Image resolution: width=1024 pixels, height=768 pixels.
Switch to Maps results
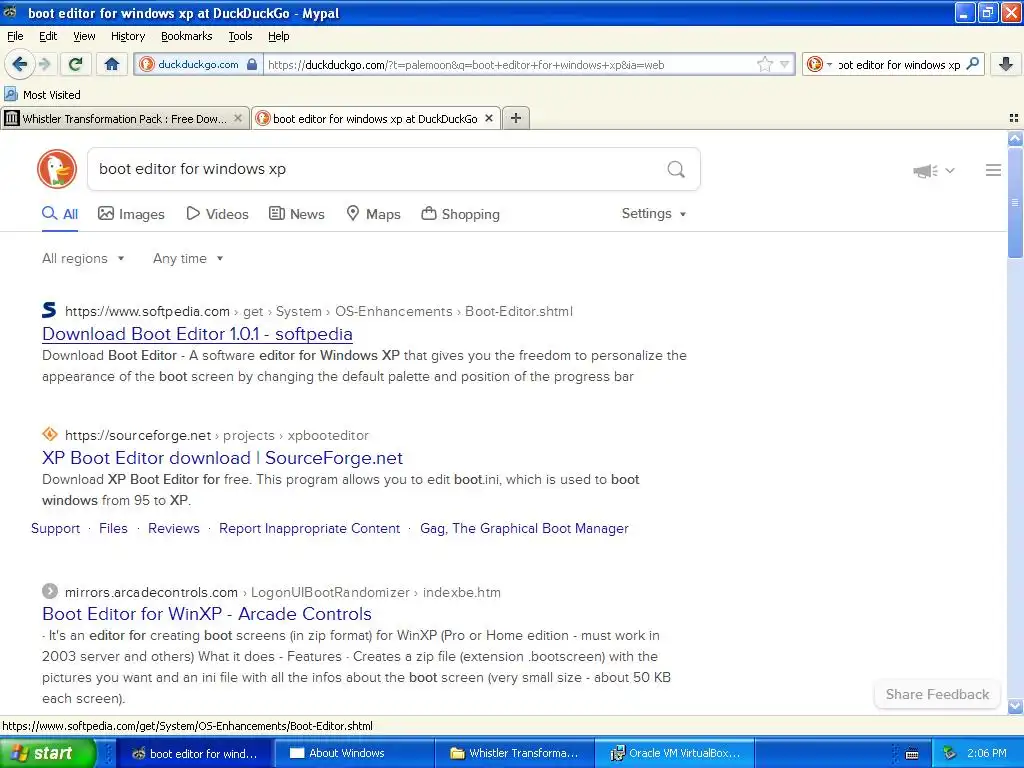[x=374, y=214]
